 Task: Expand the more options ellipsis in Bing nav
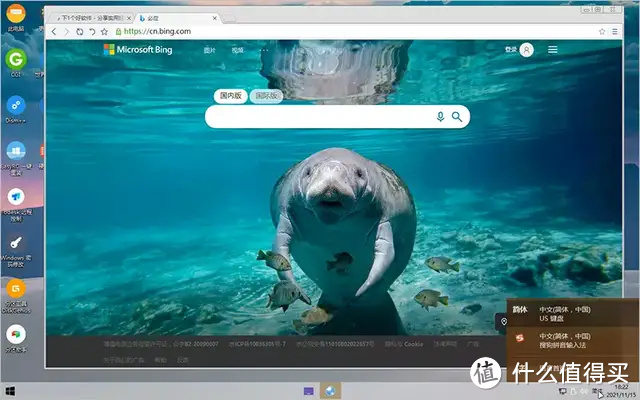click(265, 50)
